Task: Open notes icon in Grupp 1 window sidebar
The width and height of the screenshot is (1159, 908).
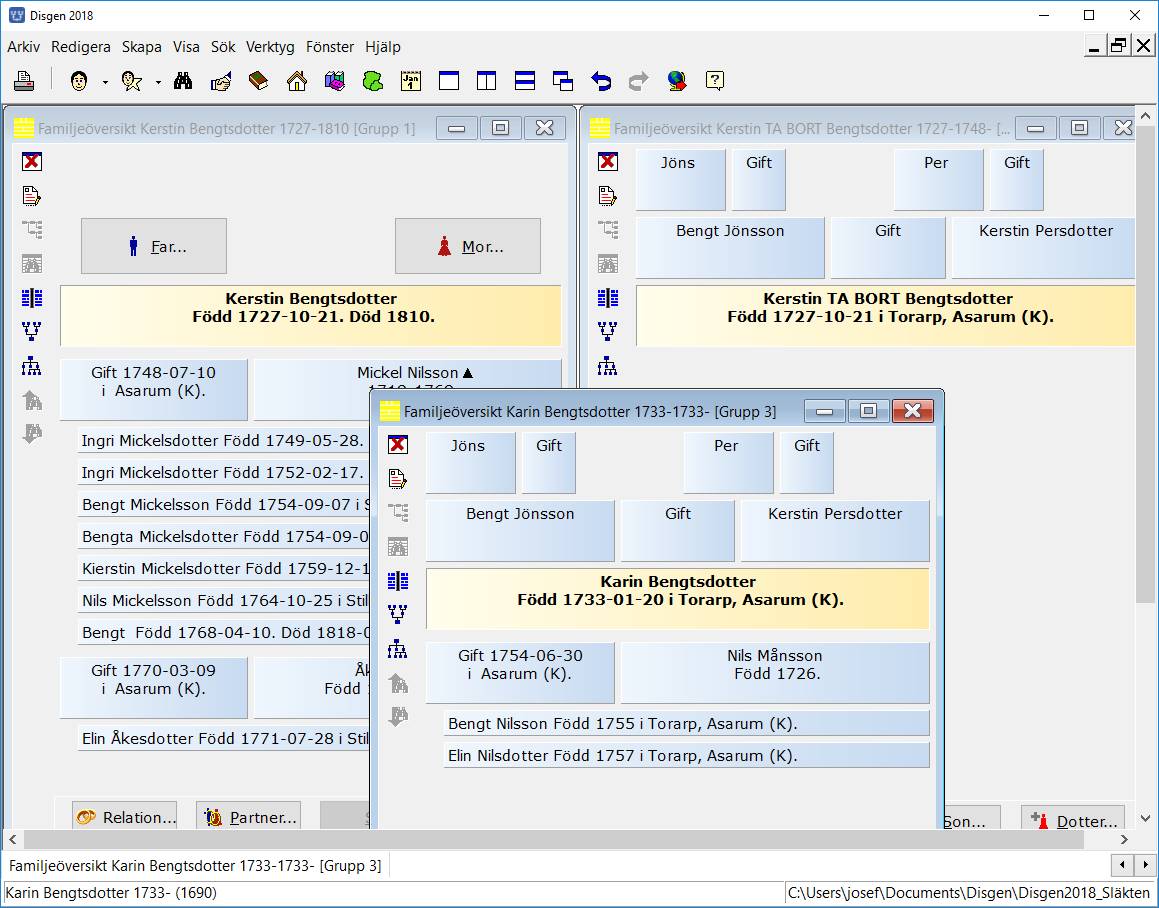Action: (x=32, y=195)
